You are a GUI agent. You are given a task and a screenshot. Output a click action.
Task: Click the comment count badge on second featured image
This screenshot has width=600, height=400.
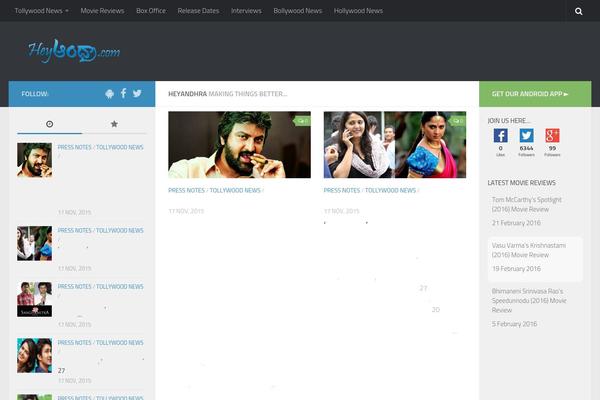pyautogui.click(x=458, y=121)
